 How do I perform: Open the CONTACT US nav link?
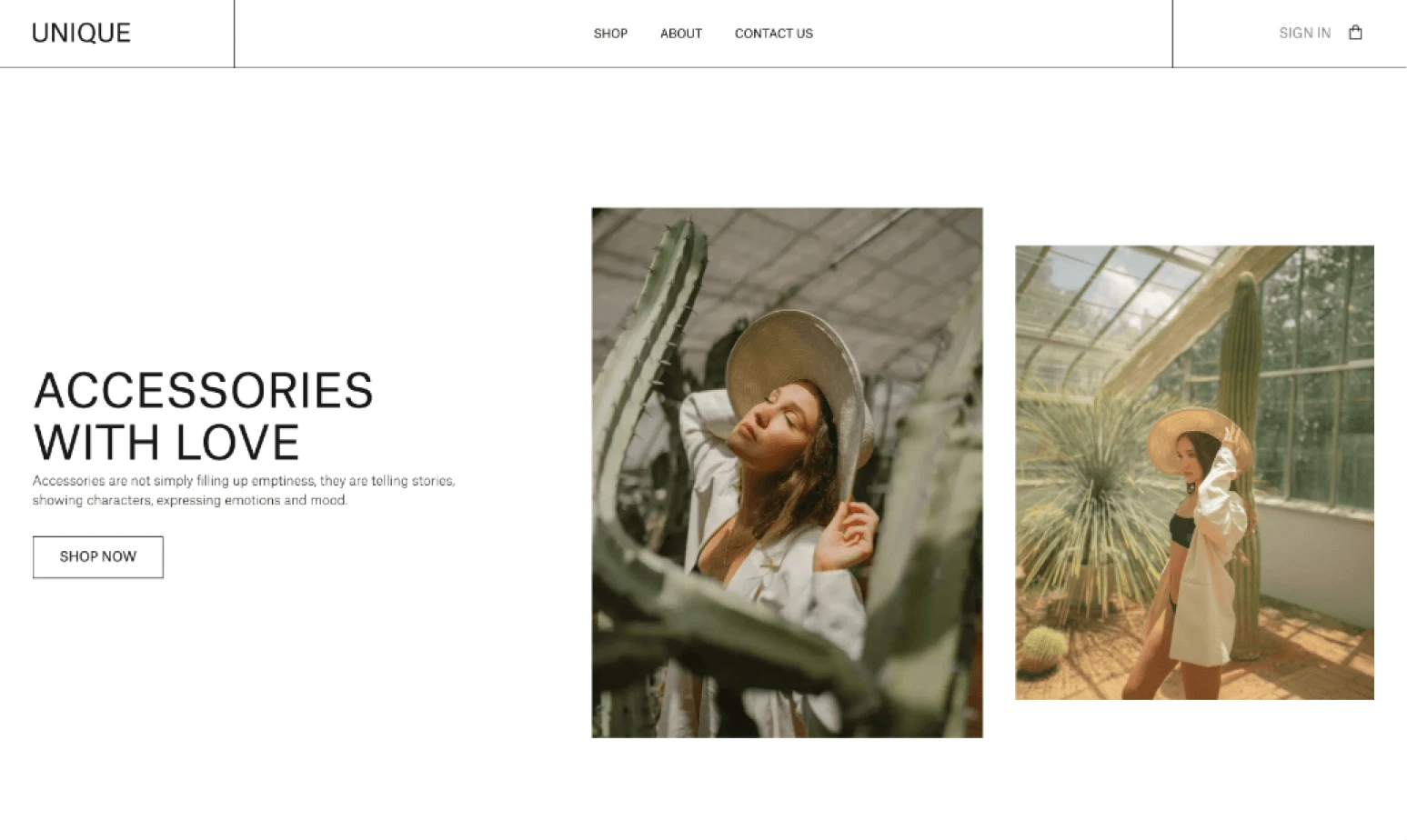point(774,34)
